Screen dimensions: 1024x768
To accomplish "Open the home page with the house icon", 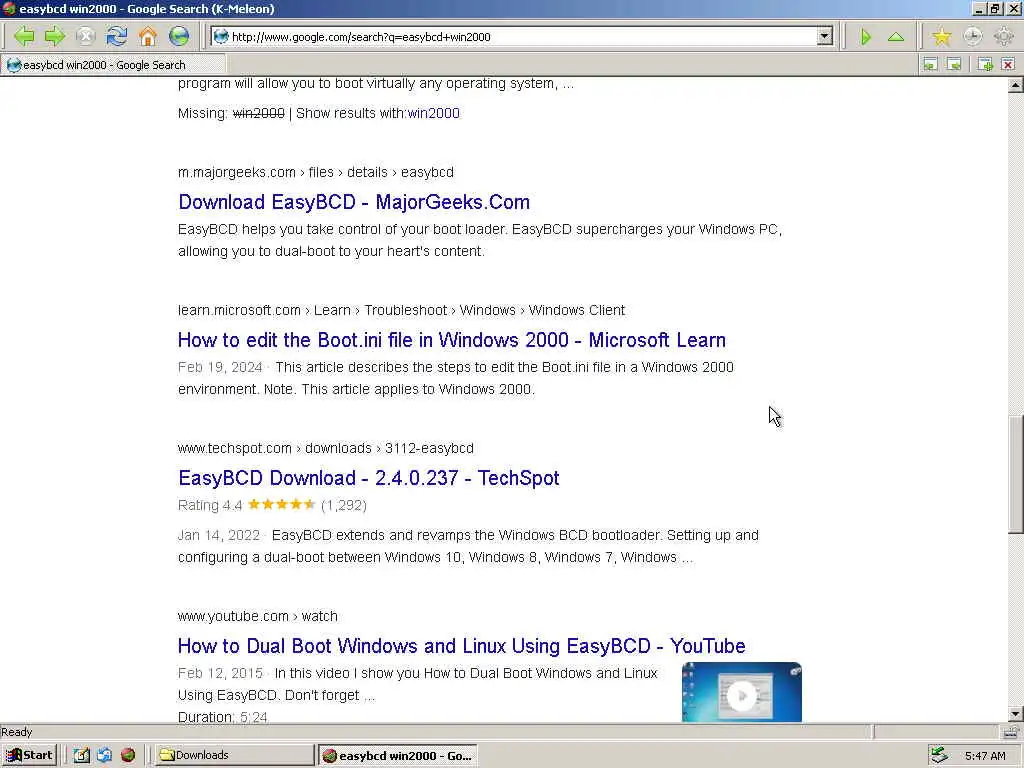I will click(x=148, y=37).
